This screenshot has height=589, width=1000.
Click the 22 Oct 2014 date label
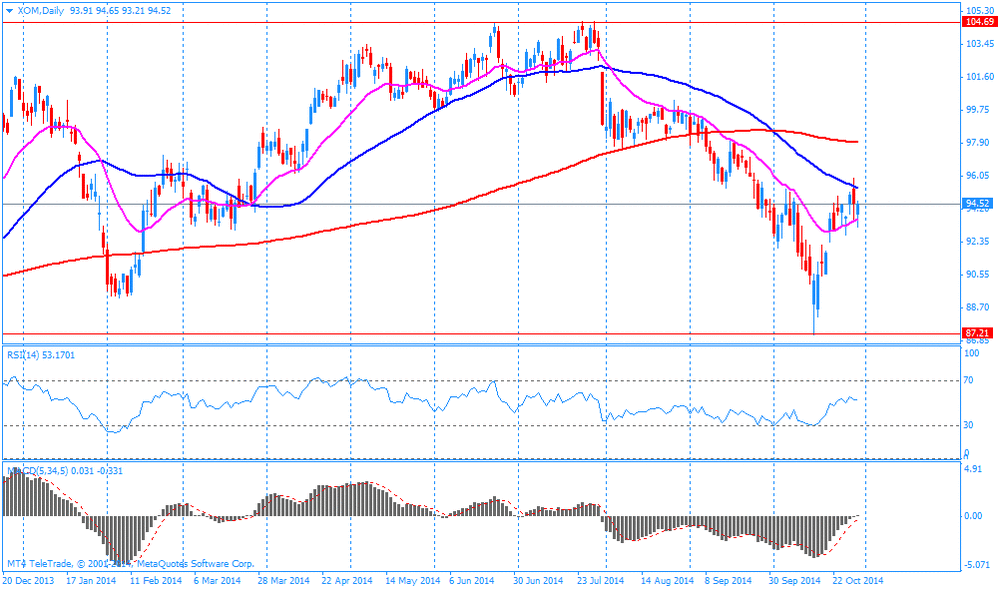click(858, 581)
